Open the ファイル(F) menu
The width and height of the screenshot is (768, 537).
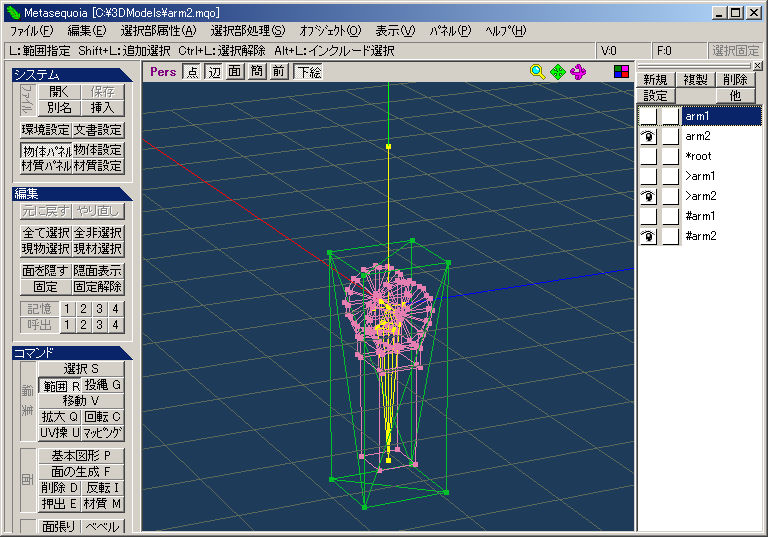click(x=31, y=31)
